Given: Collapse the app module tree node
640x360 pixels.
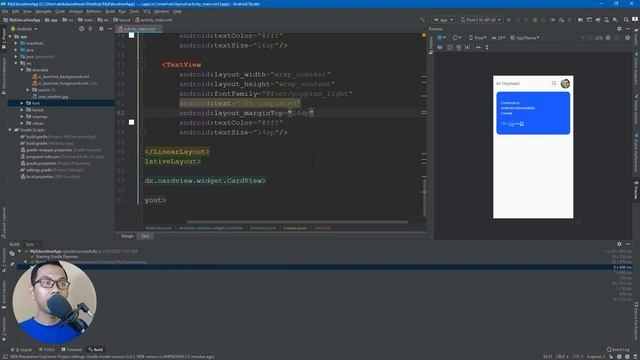Looking at the screenshot, I should [x=10, y=36].
